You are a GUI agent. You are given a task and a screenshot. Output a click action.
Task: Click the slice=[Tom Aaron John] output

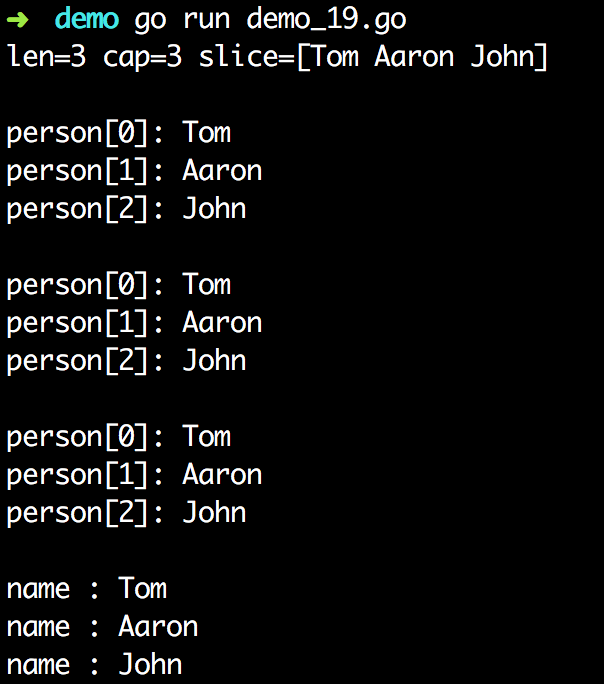[373, 57]
